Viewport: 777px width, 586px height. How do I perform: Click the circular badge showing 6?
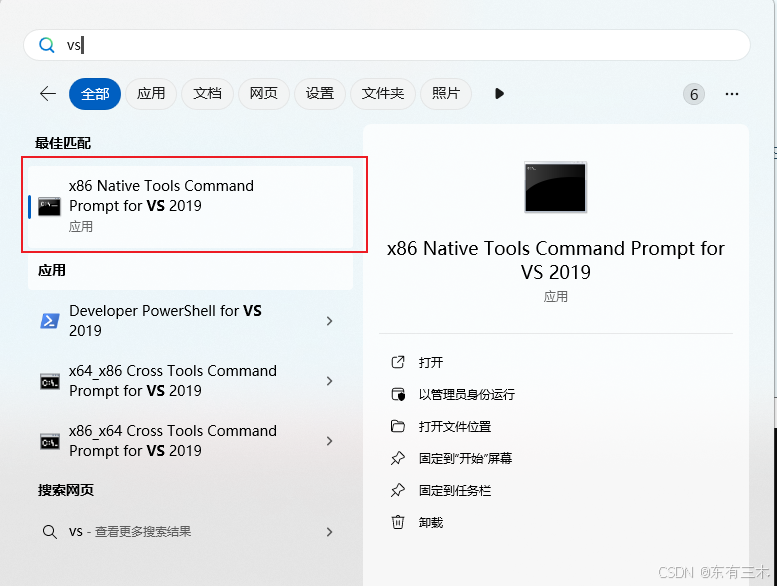(694, 94)
